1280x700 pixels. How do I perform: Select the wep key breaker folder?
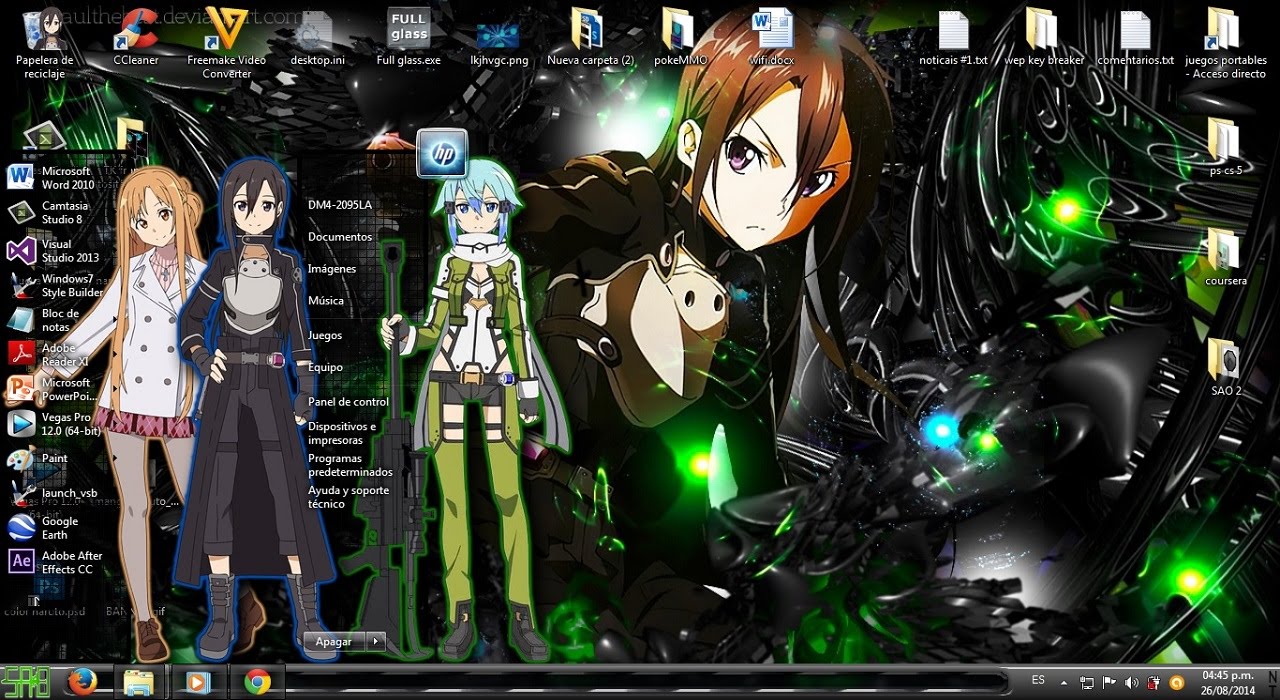[1043, 38]
